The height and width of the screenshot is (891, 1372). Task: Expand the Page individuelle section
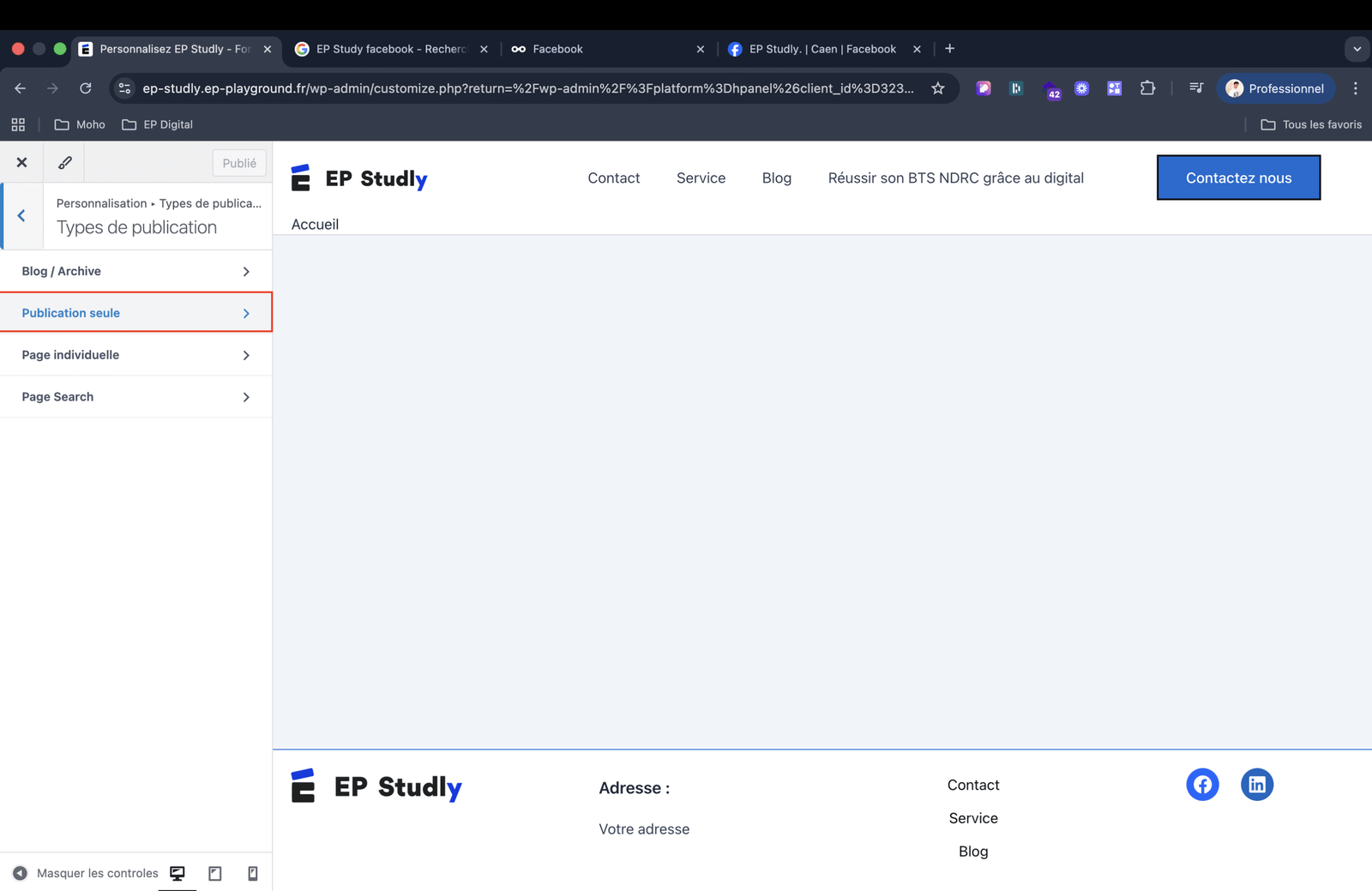(x=135, y=355)
